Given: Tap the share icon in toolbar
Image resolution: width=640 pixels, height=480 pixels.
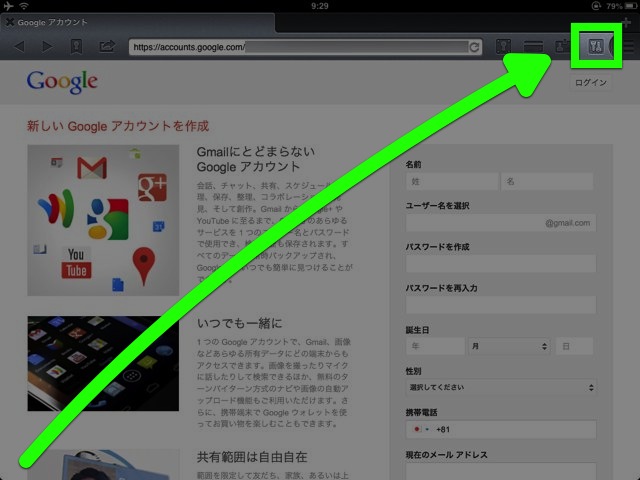Looking at the screenshot, I should (107, 46).
